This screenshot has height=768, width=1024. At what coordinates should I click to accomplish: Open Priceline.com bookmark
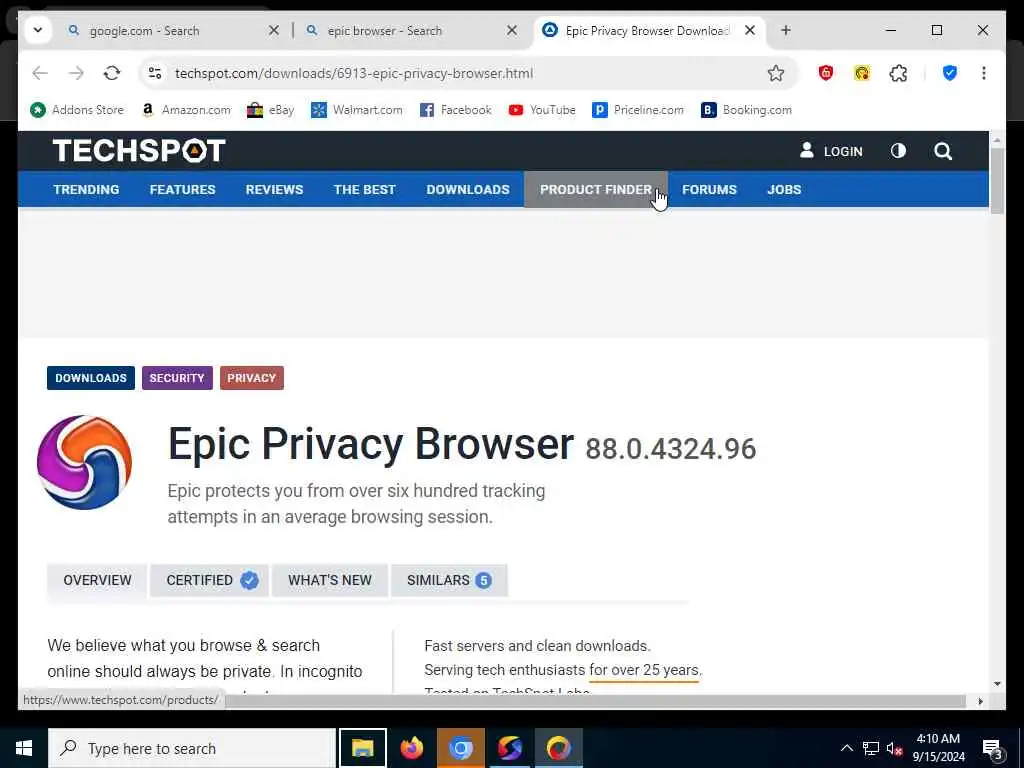(x=638, y=110)
